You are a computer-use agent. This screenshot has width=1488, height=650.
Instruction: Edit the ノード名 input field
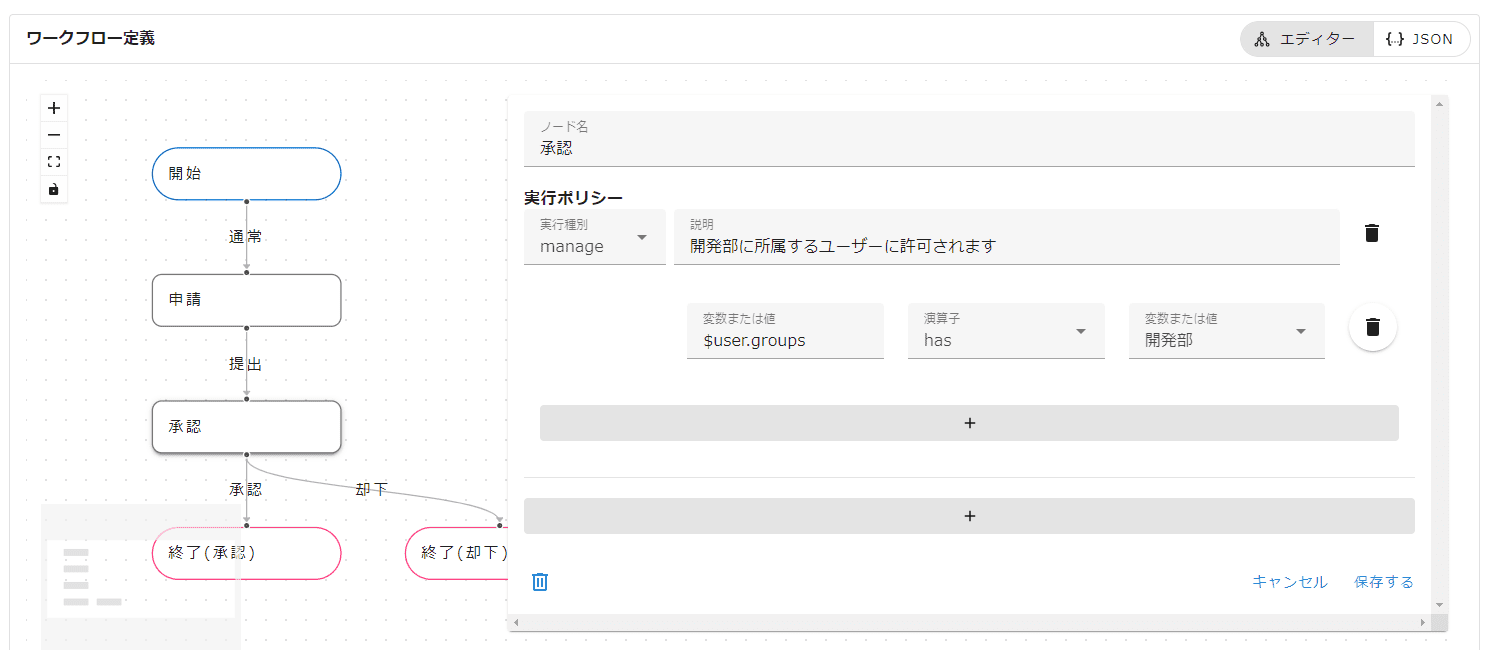[969, 148]
